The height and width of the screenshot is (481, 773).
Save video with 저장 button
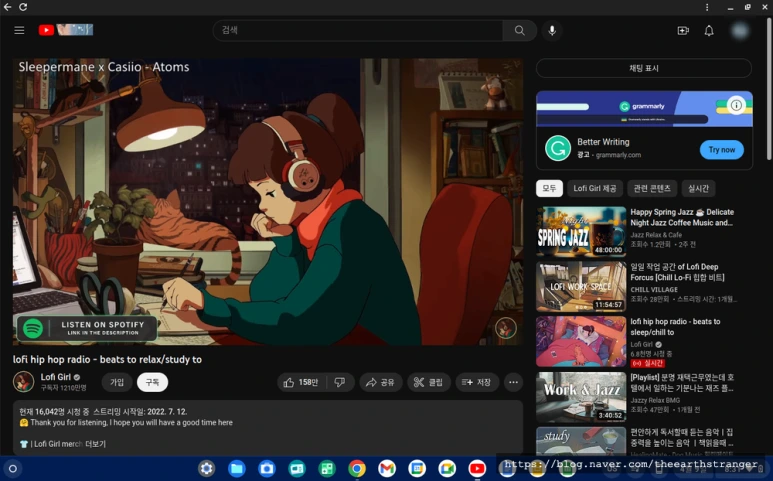coord(477,382)
